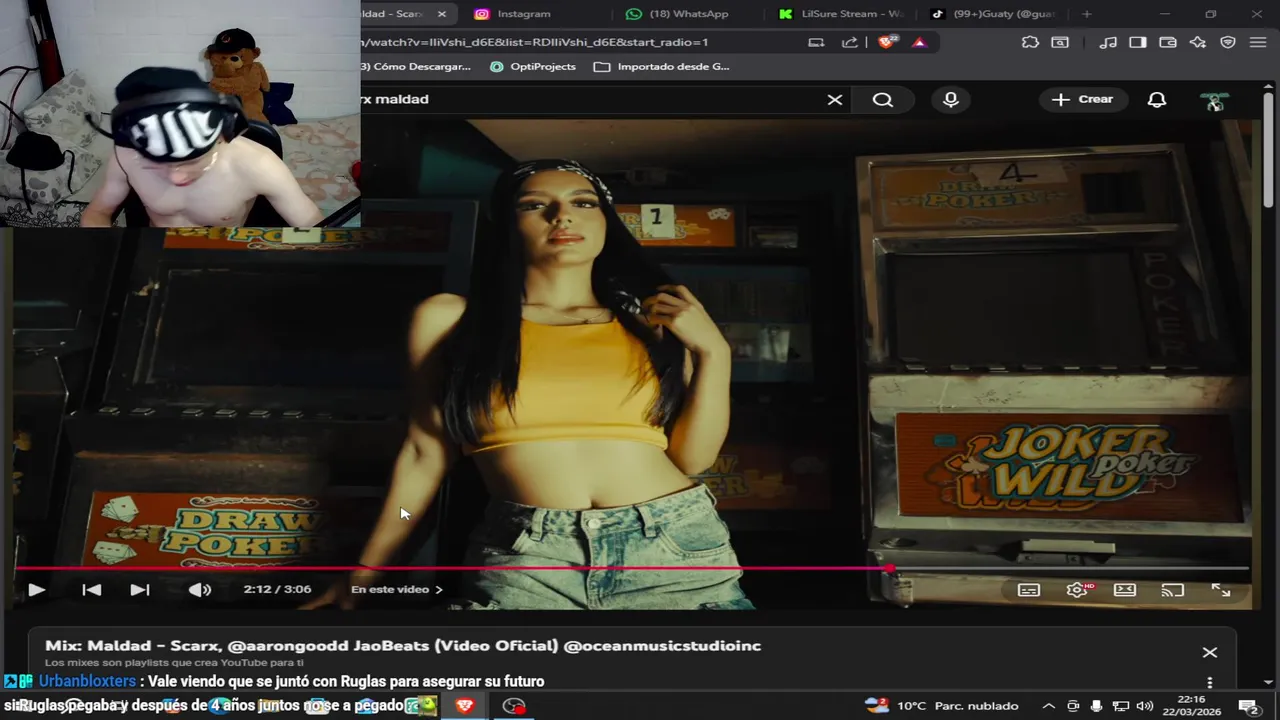The image size is (1280, 720).
Task: Open the YouTube account avatar menu
Action: (1214, 100)
